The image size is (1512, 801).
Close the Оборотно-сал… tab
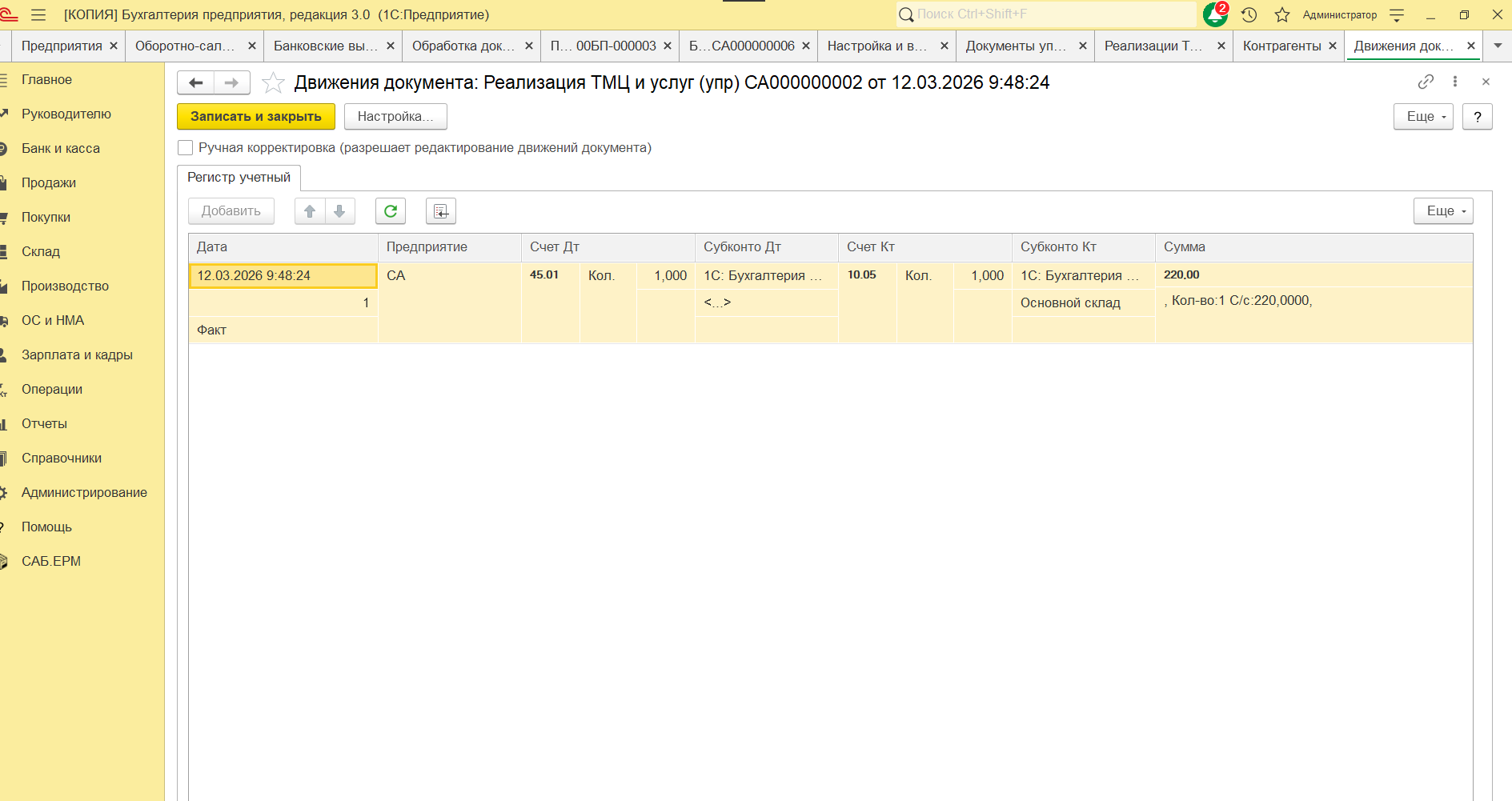[252, 46]
